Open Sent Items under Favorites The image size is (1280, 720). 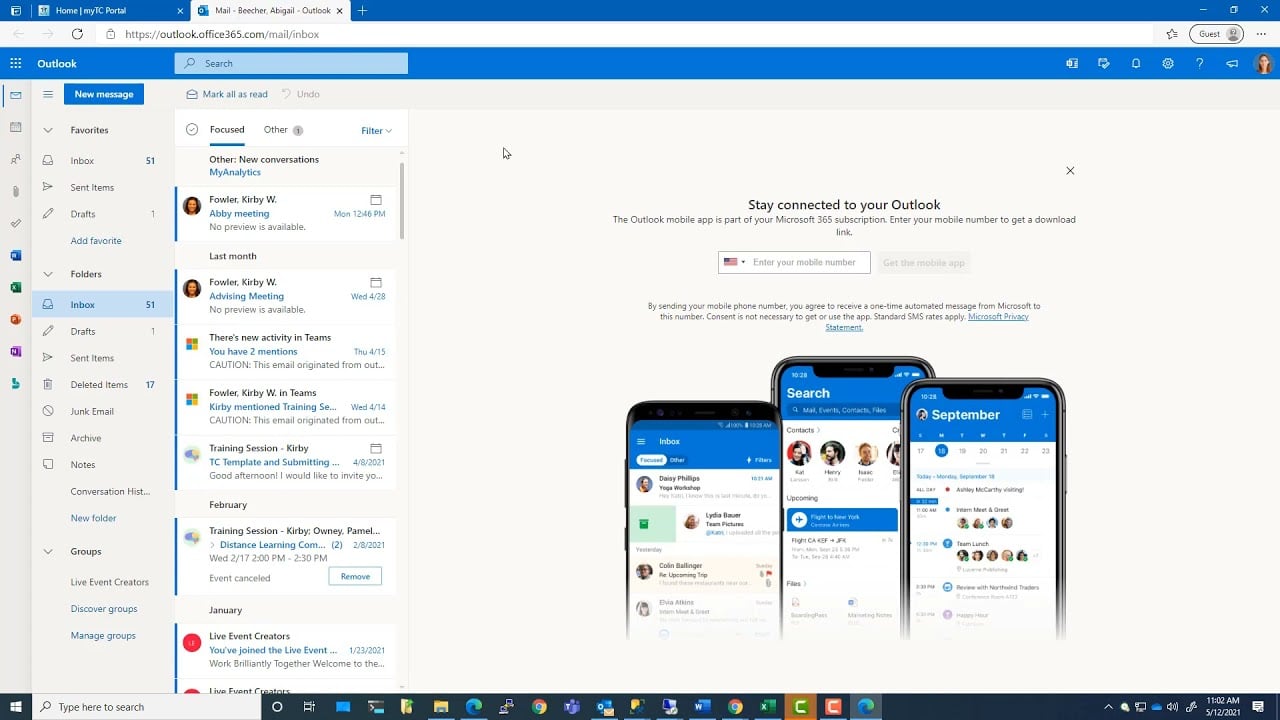pos(102,187)
